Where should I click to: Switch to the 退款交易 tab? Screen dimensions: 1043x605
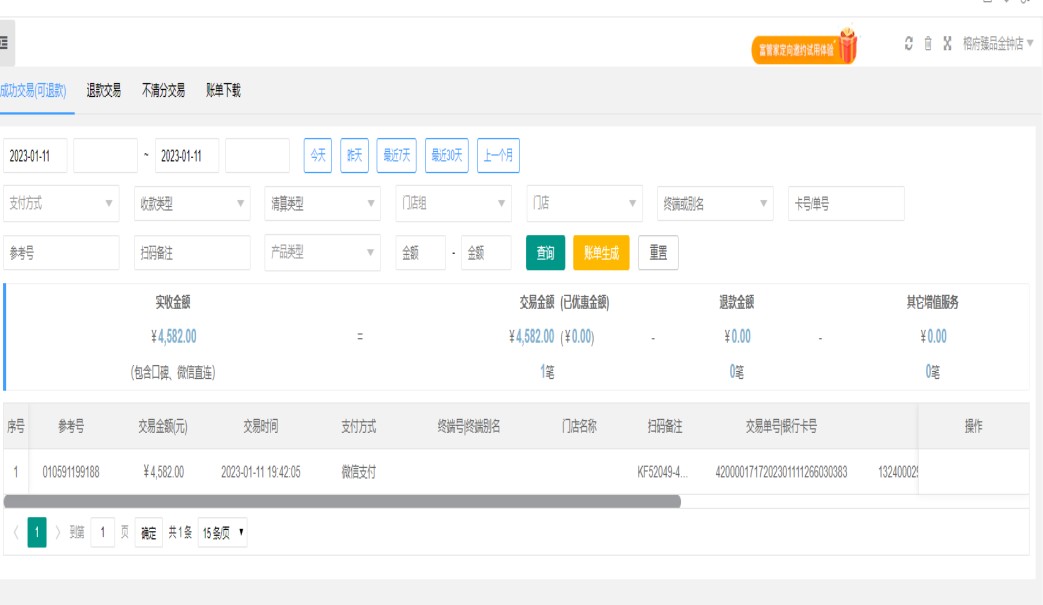tap(103, 91)
